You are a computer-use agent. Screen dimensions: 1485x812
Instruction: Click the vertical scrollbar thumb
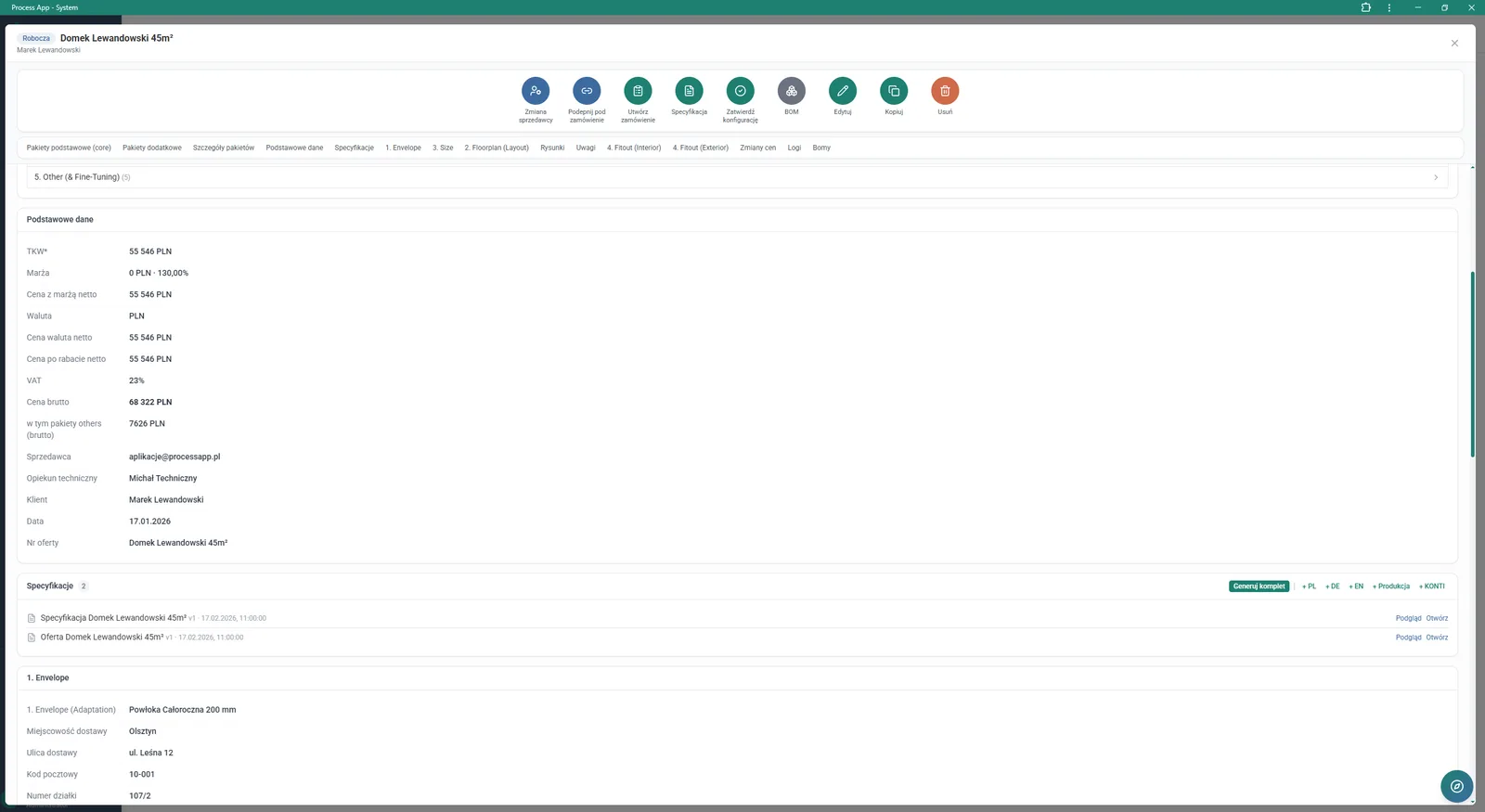click(1473, 364)
